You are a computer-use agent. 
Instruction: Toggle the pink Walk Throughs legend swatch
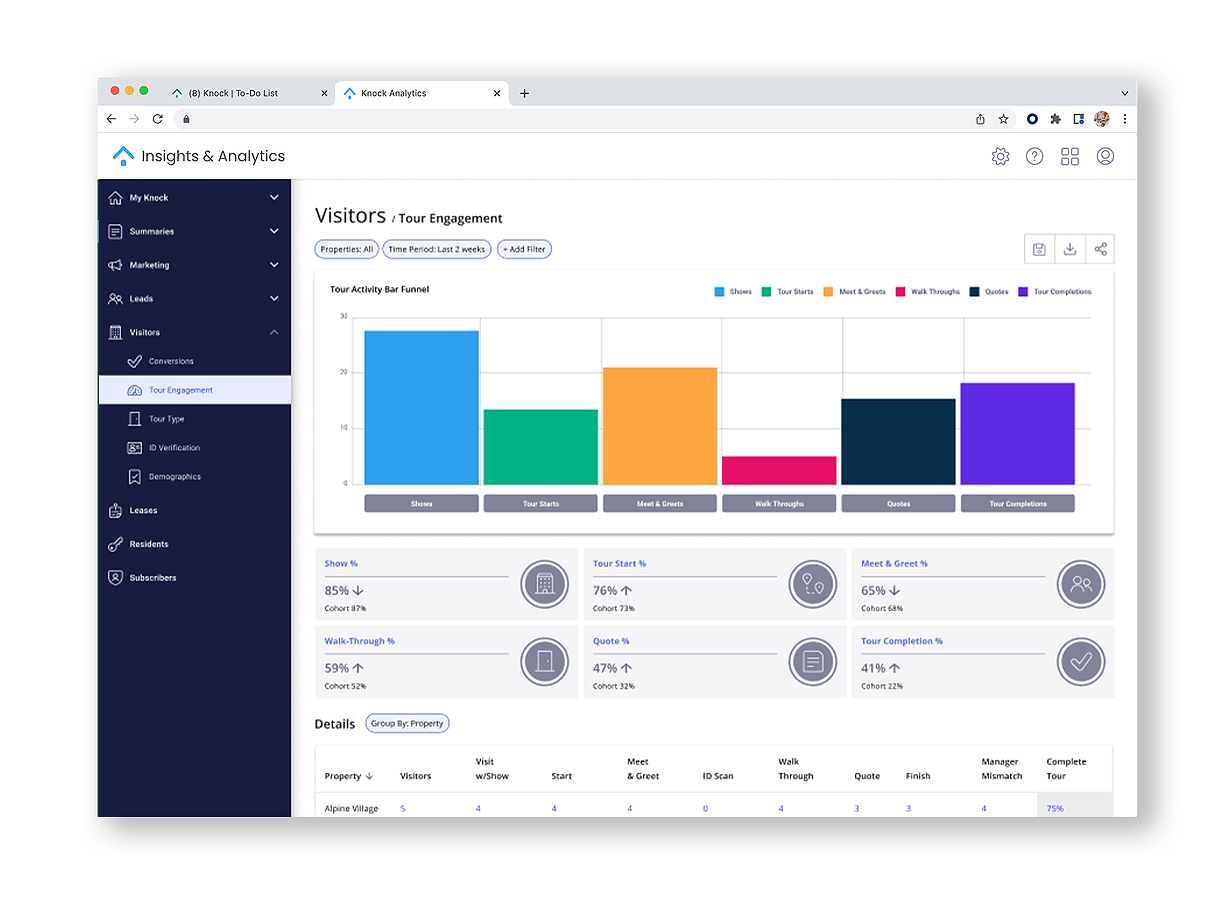(x=900, y=292)
